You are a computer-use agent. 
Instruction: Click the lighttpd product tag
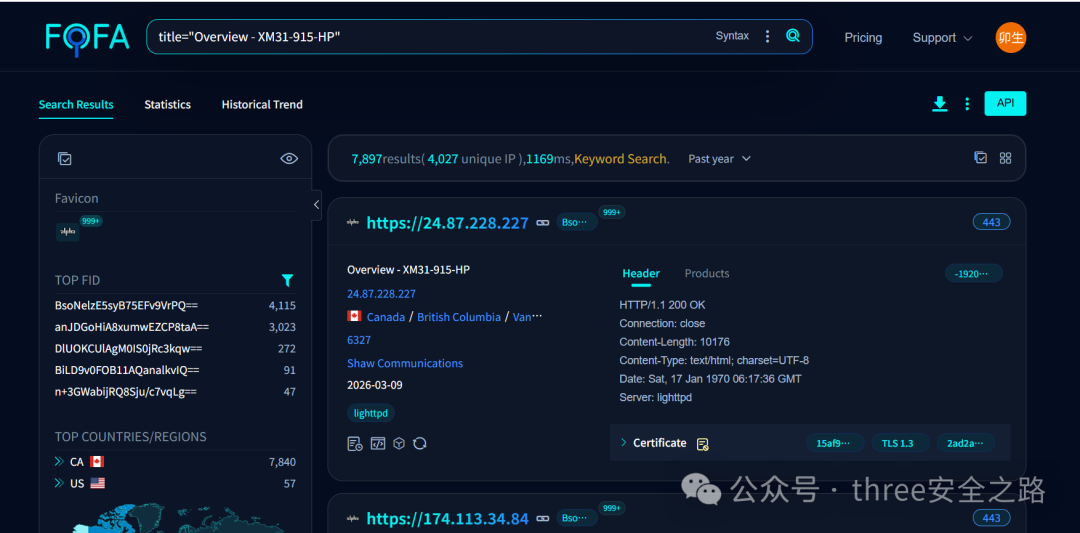tap(371, 413)
